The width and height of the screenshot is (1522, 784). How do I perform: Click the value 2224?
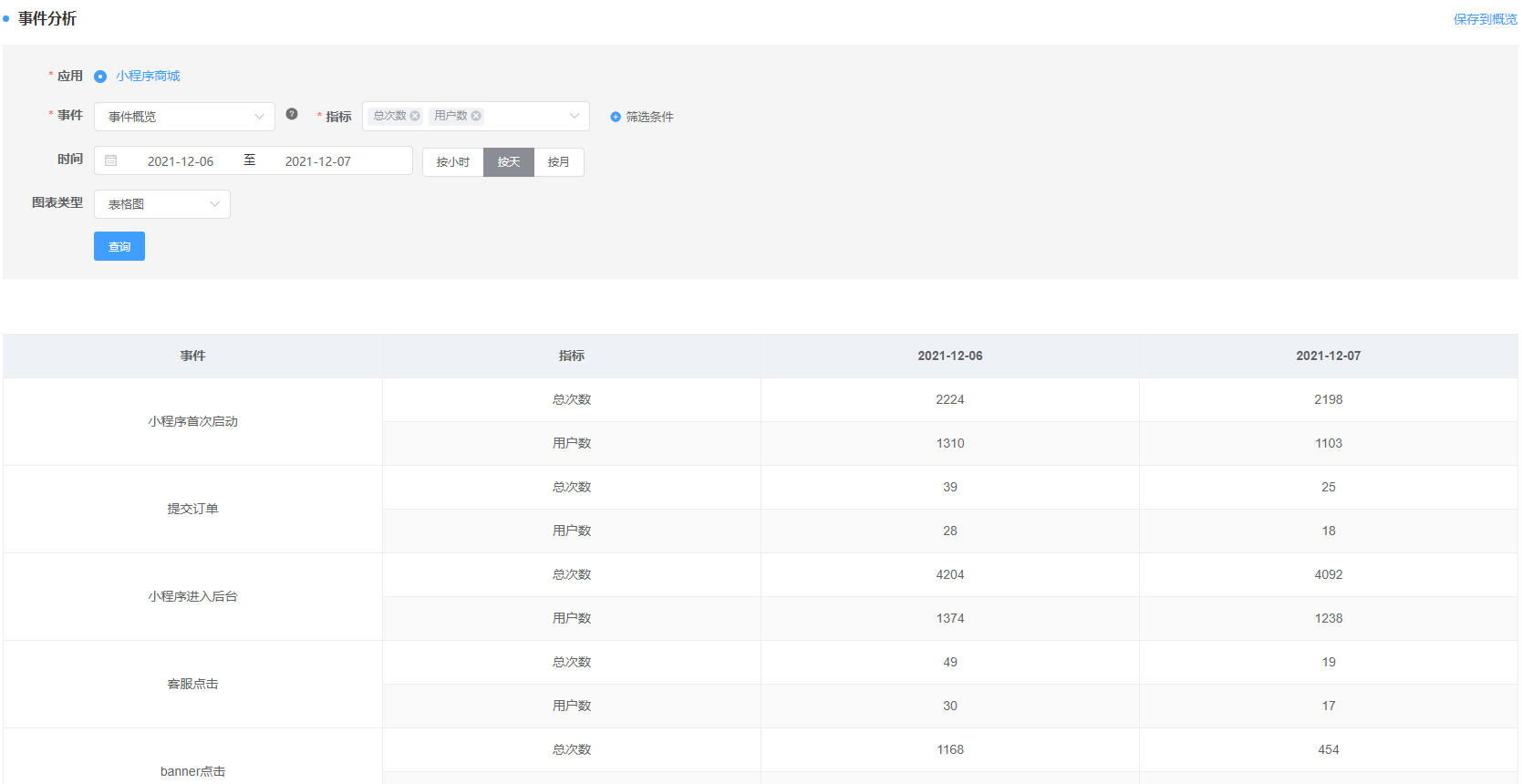point(950,399)
